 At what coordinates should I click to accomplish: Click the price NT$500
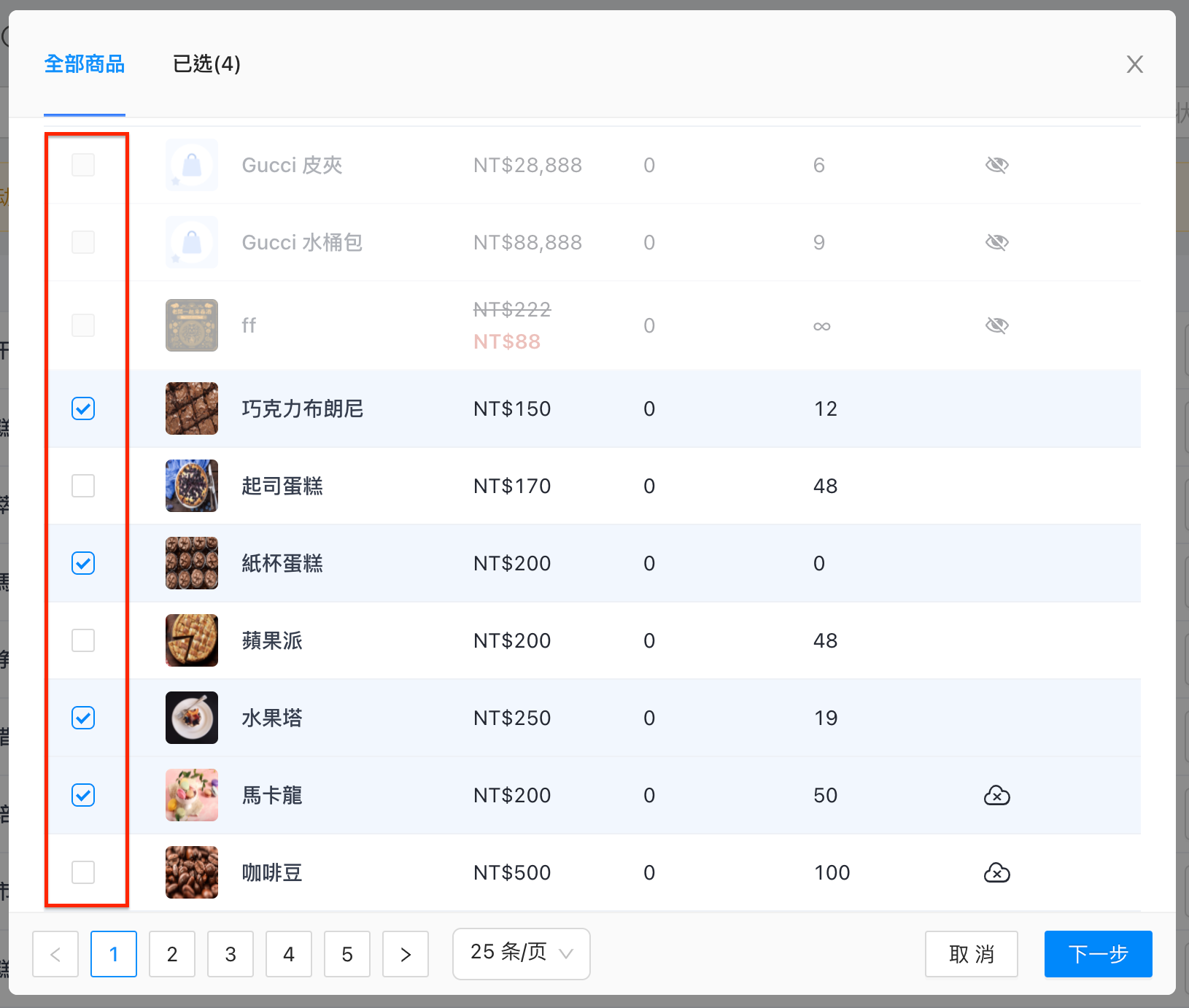pos(512,872)
